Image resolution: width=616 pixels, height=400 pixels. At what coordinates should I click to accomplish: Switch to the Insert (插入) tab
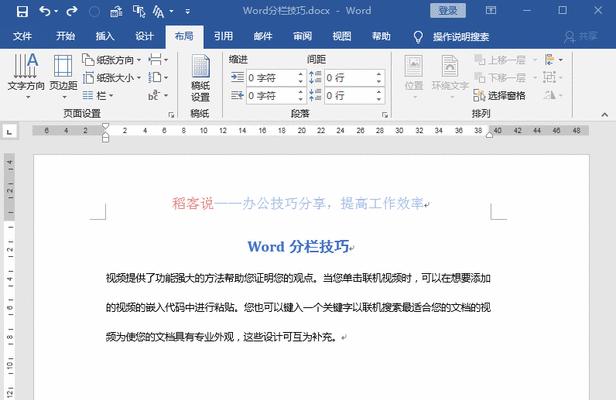tap(105, 37)
